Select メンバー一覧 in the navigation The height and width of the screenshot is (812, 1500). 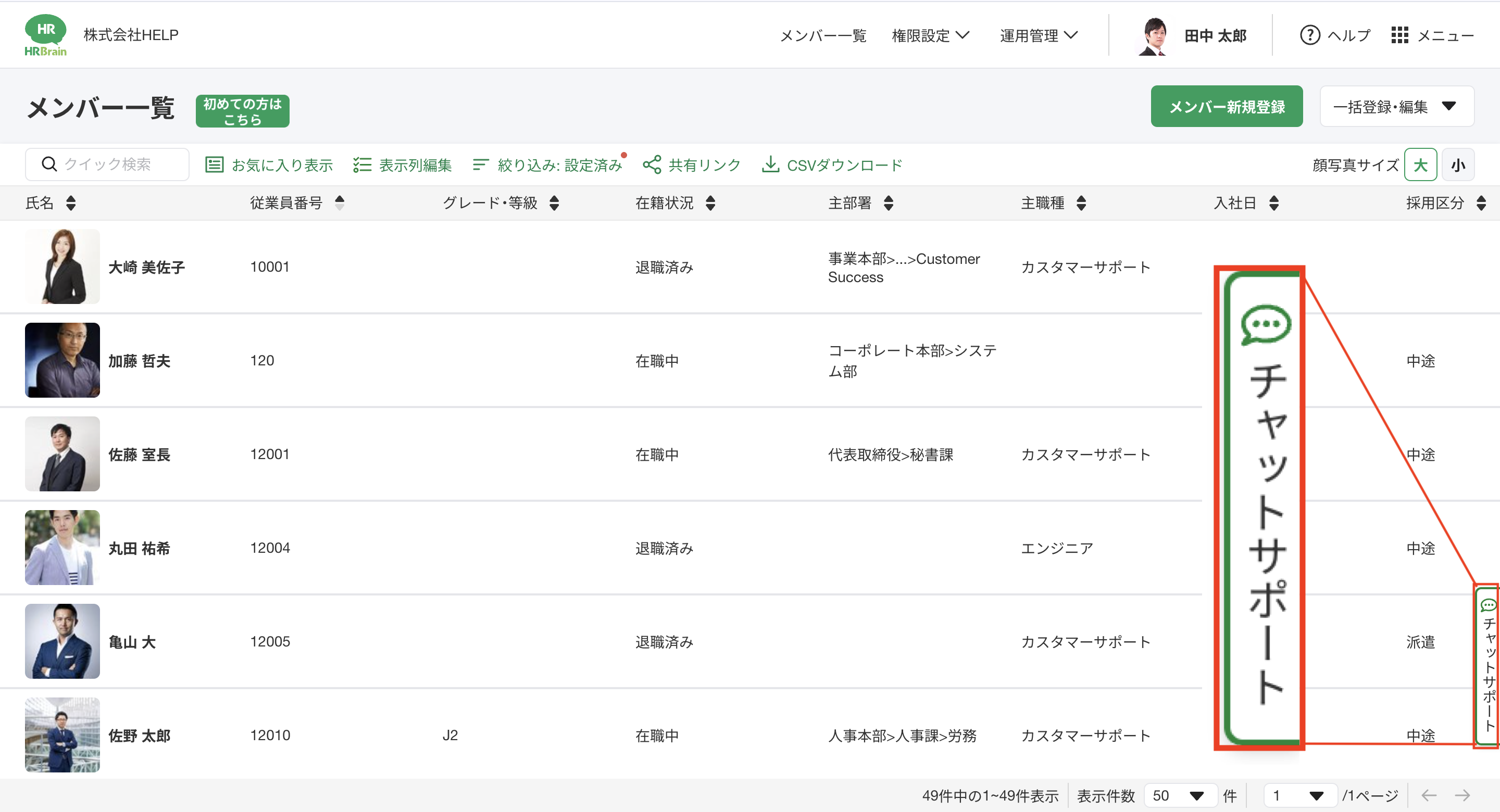pyautogui.click(x=824, y=35)
